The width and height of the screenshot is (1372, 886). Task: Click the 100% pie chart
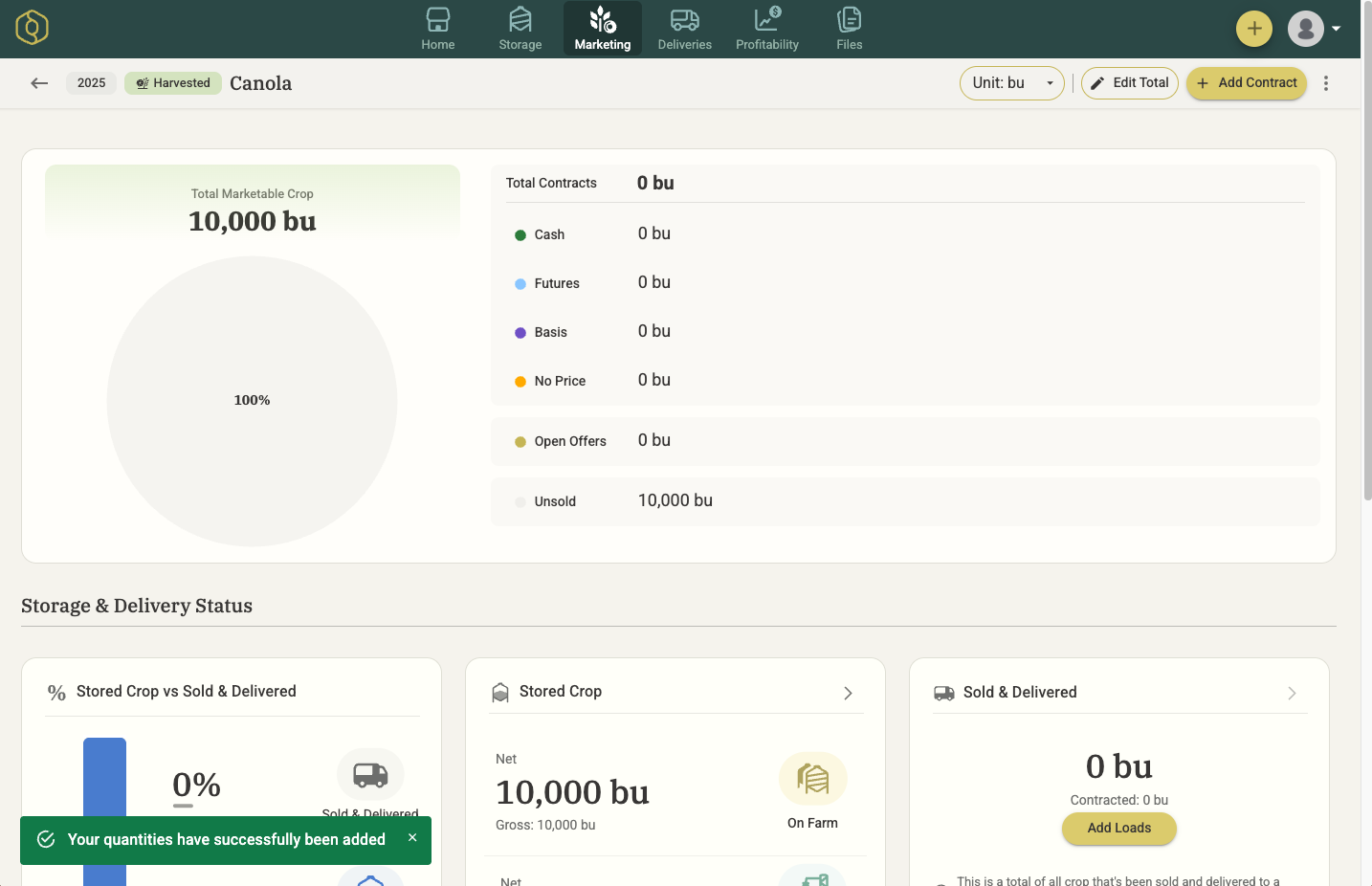click(253, 401)
